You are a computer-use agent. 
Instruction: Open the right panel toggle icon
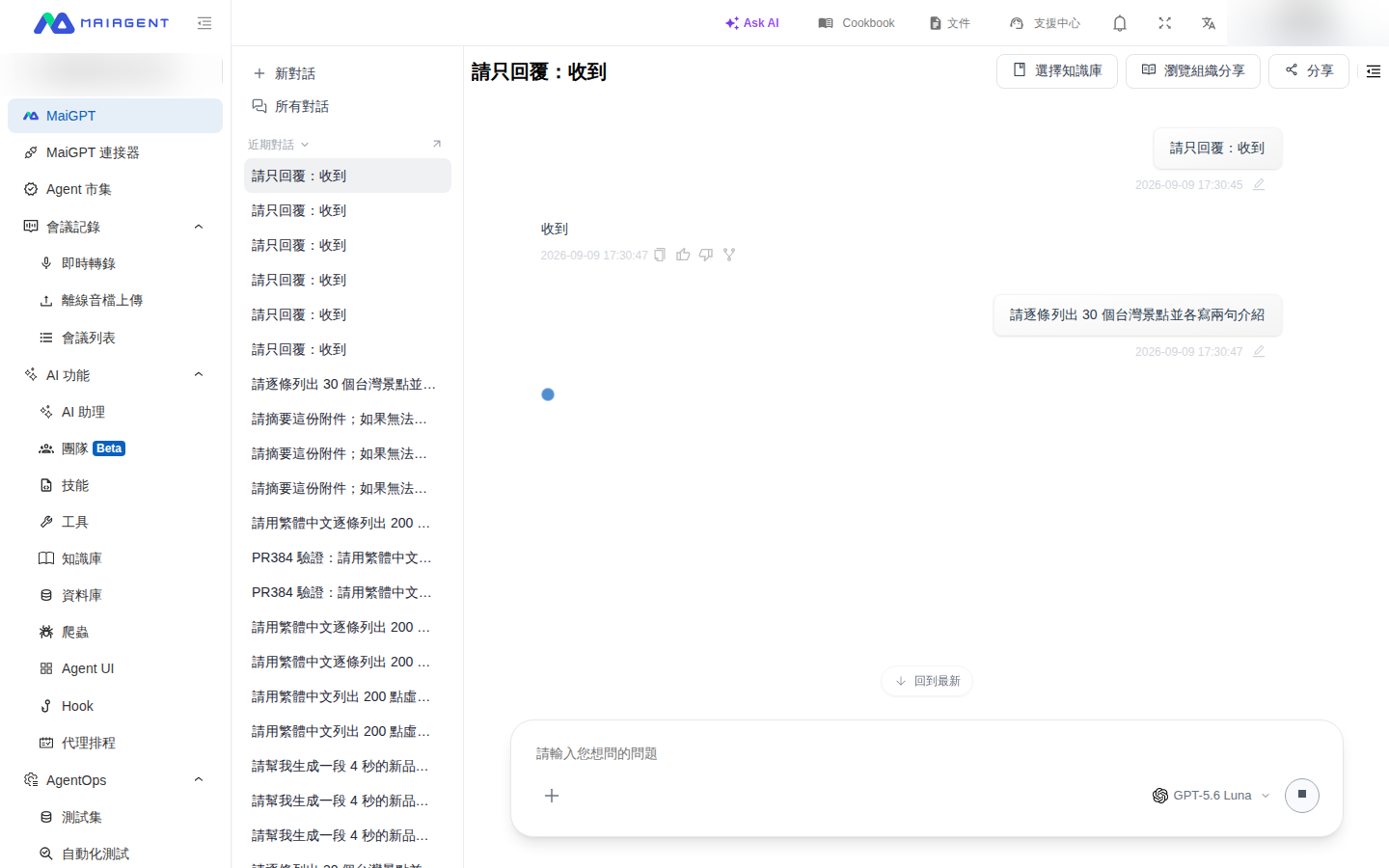pos(1374,71)
